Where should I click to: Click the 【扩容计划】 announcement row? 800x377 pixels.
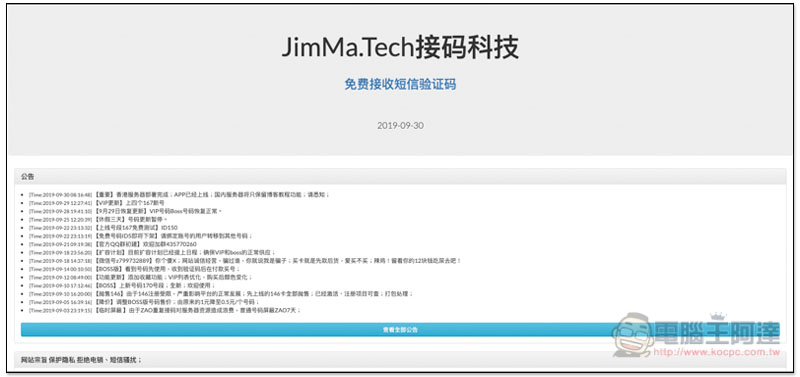pos(152,253)
